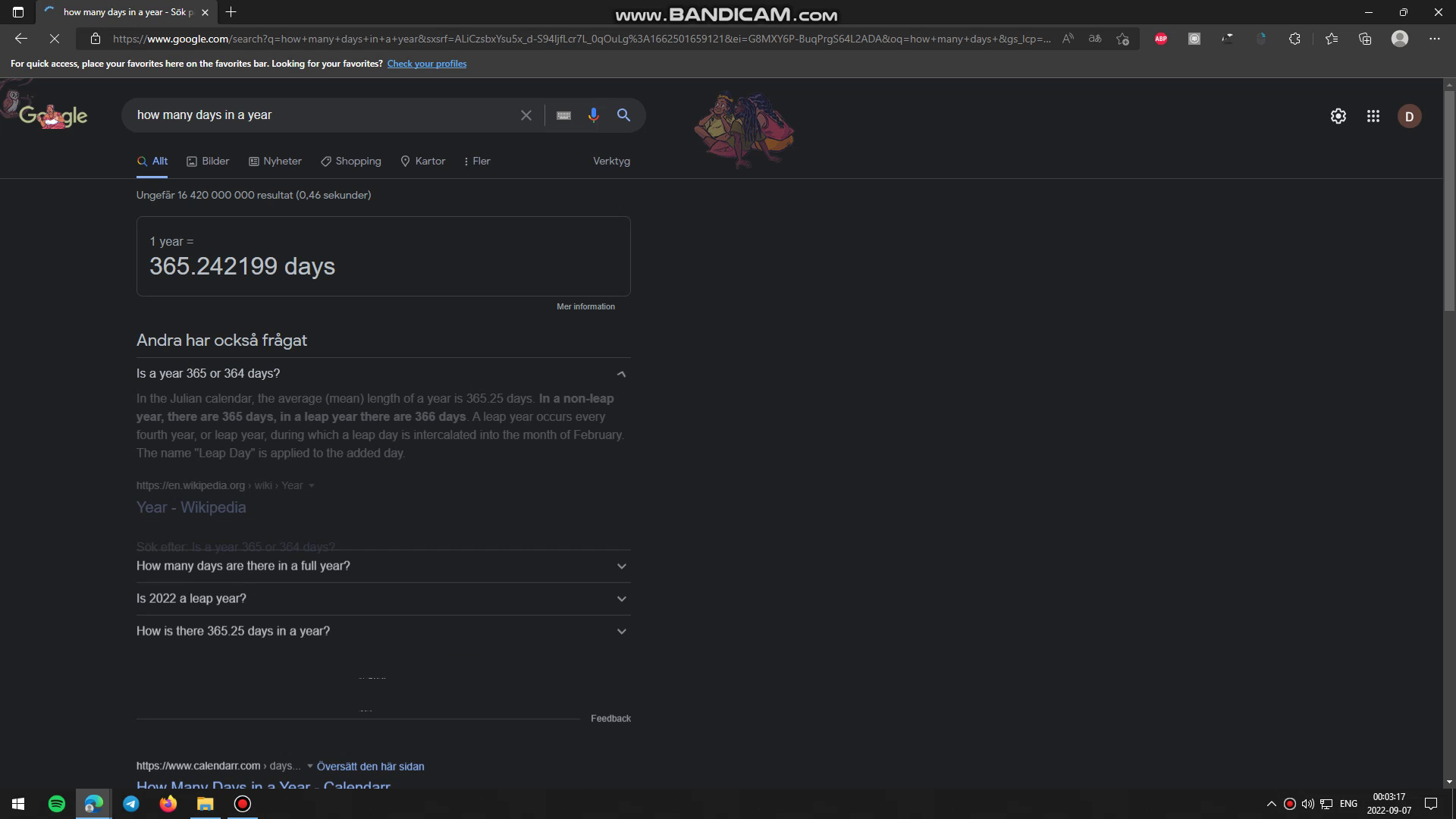Collapse the 'Is a year 365 or 364 days?' answer
Viewport: 1456px width, 819px height.
620,373
